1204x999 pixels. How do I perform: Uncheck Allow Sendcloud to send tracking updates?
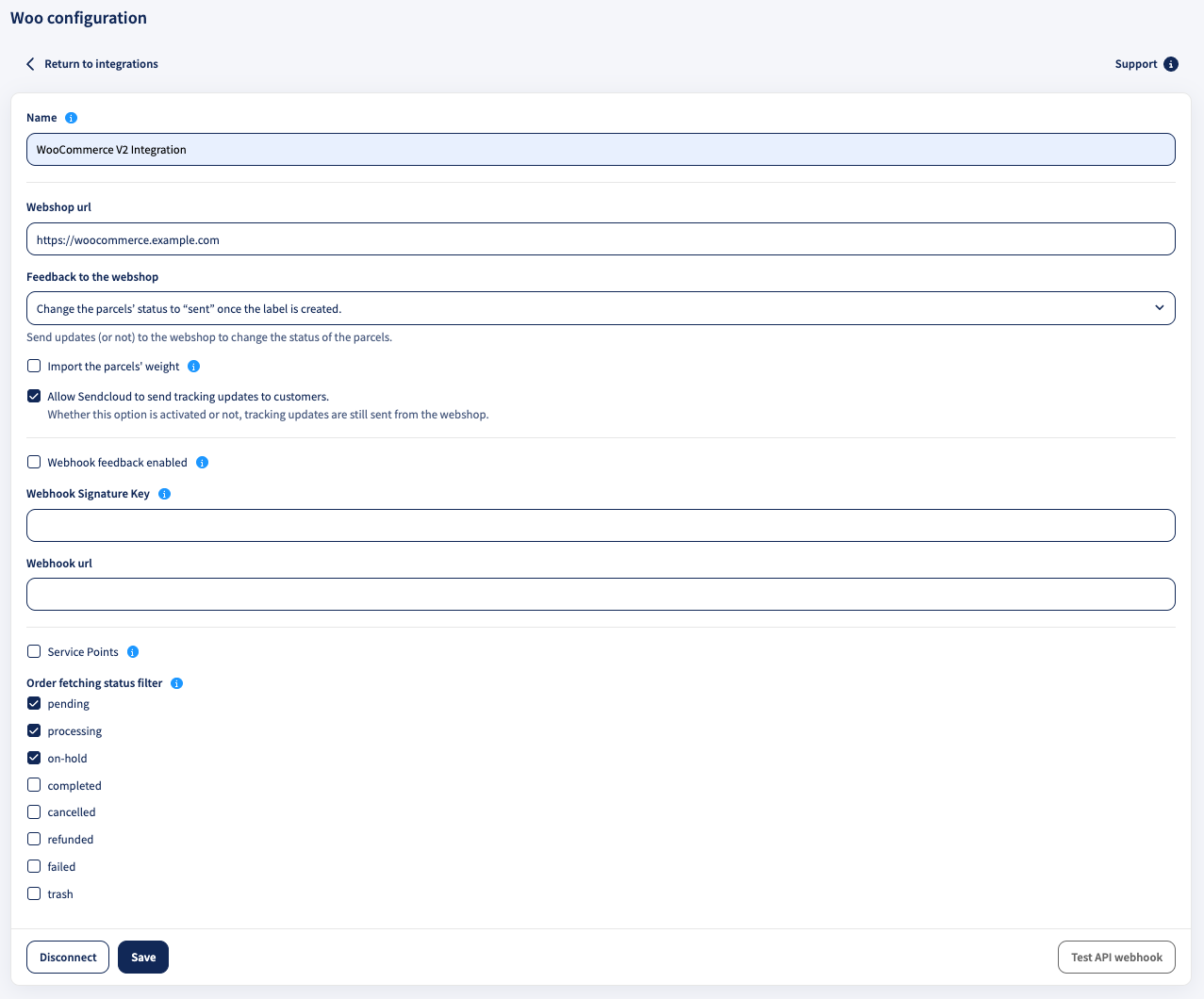(x=34, y=396)
